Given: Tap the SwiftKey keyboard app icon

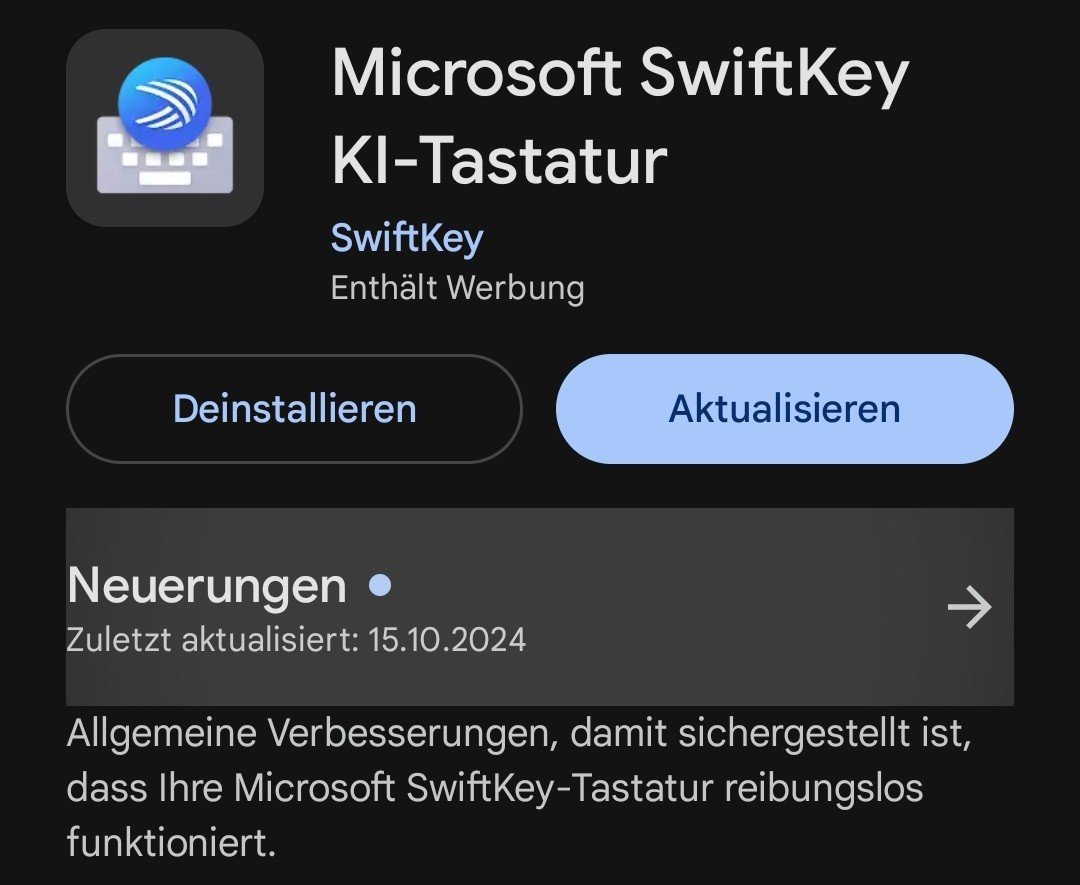Looking at the screenshot, I should click(x=165, y=128).
